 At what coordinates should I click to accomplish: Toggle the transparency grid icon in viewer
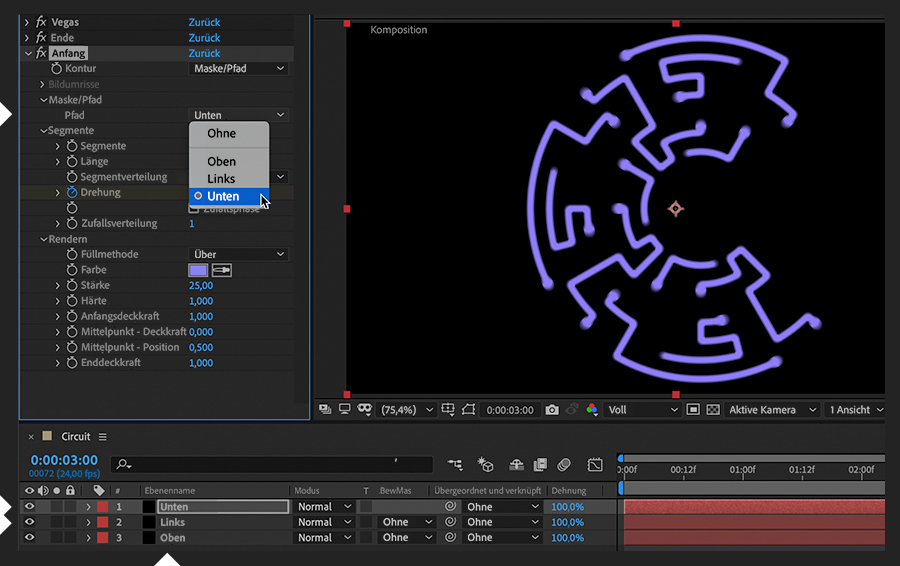click(x=713, y=410)
